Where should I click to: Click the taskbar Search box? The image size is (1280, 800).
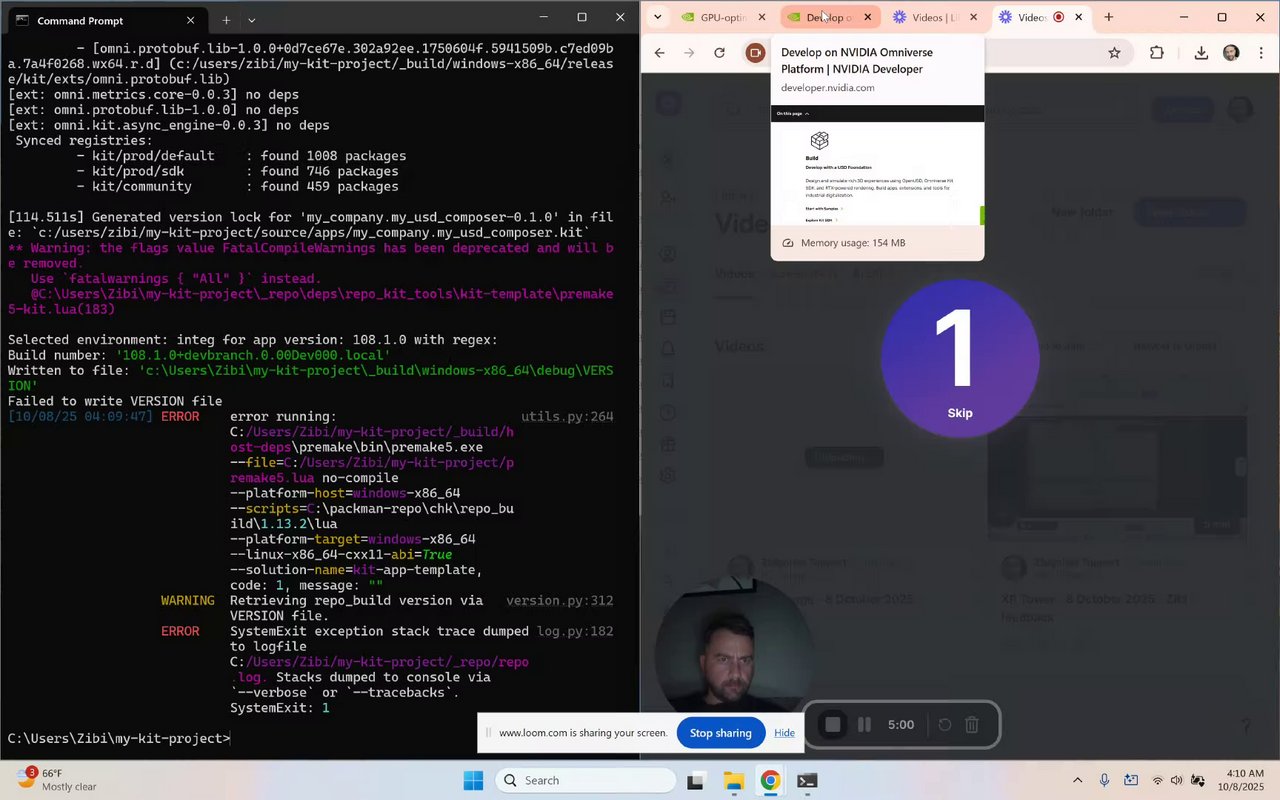[x=586, y=781]
